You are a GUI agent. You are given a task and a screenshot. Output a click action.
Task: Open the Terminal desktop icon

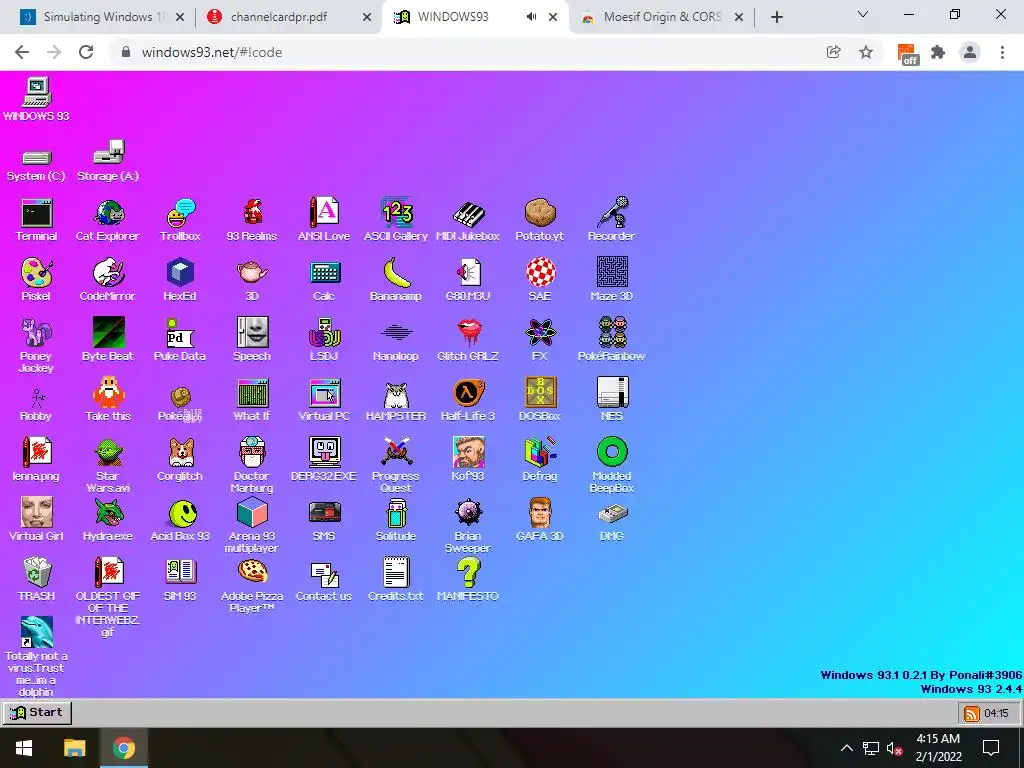point(37,220)
